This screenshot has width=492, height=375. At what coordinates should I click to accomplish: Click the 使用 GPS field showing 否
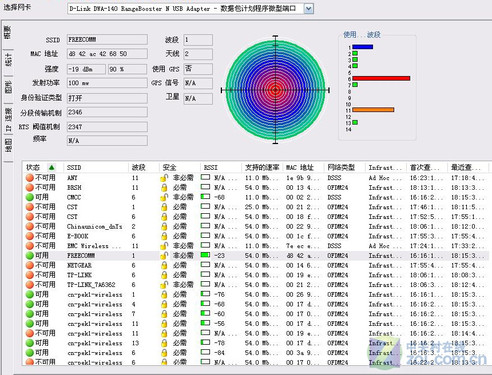click(198, 69)
